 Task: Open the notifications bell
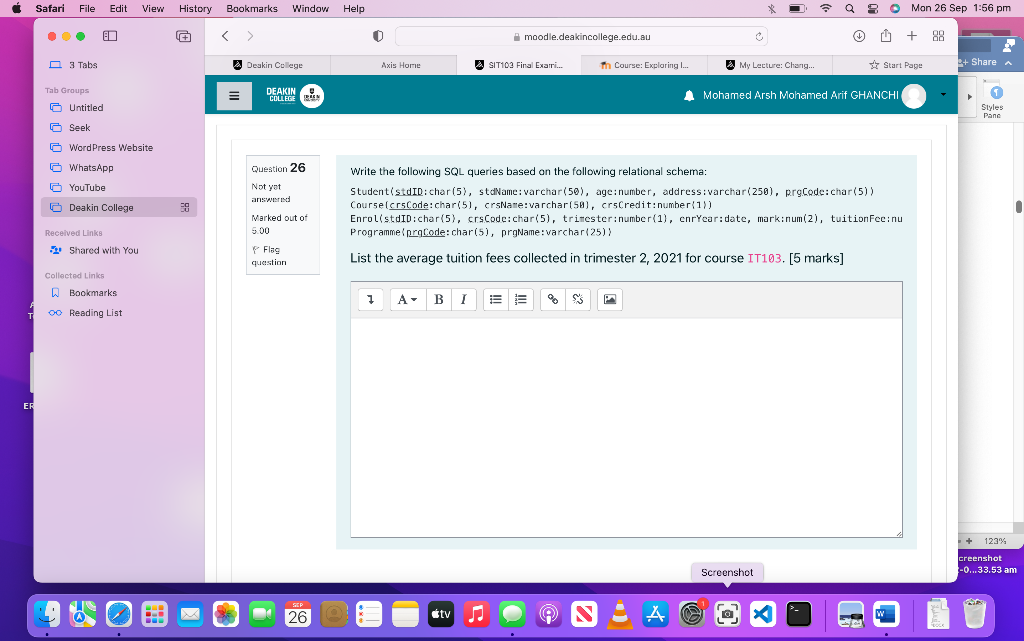688,96
